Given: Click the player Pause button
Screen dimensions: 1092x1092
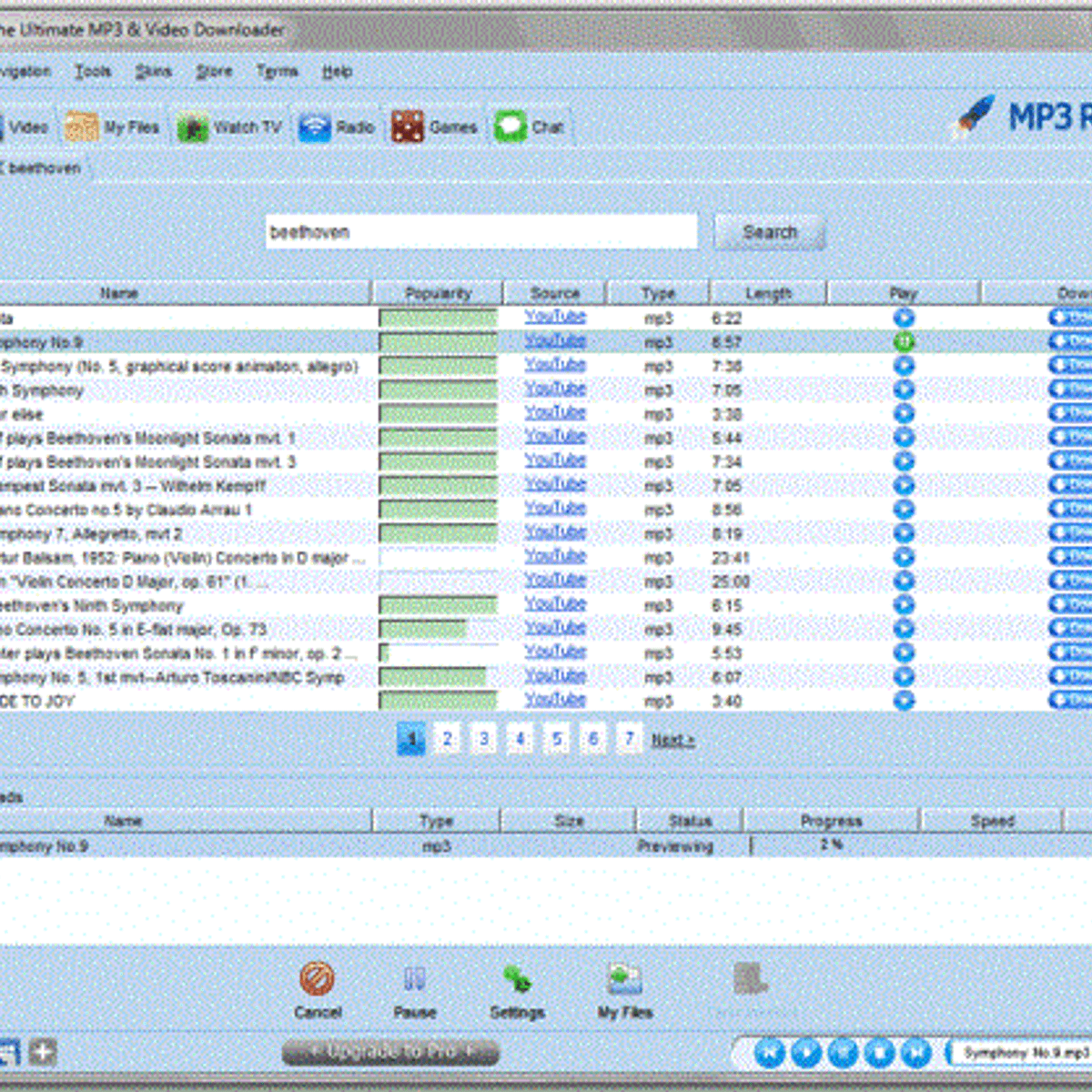Looking at the screenshot, I should [x=843, y=1053].
